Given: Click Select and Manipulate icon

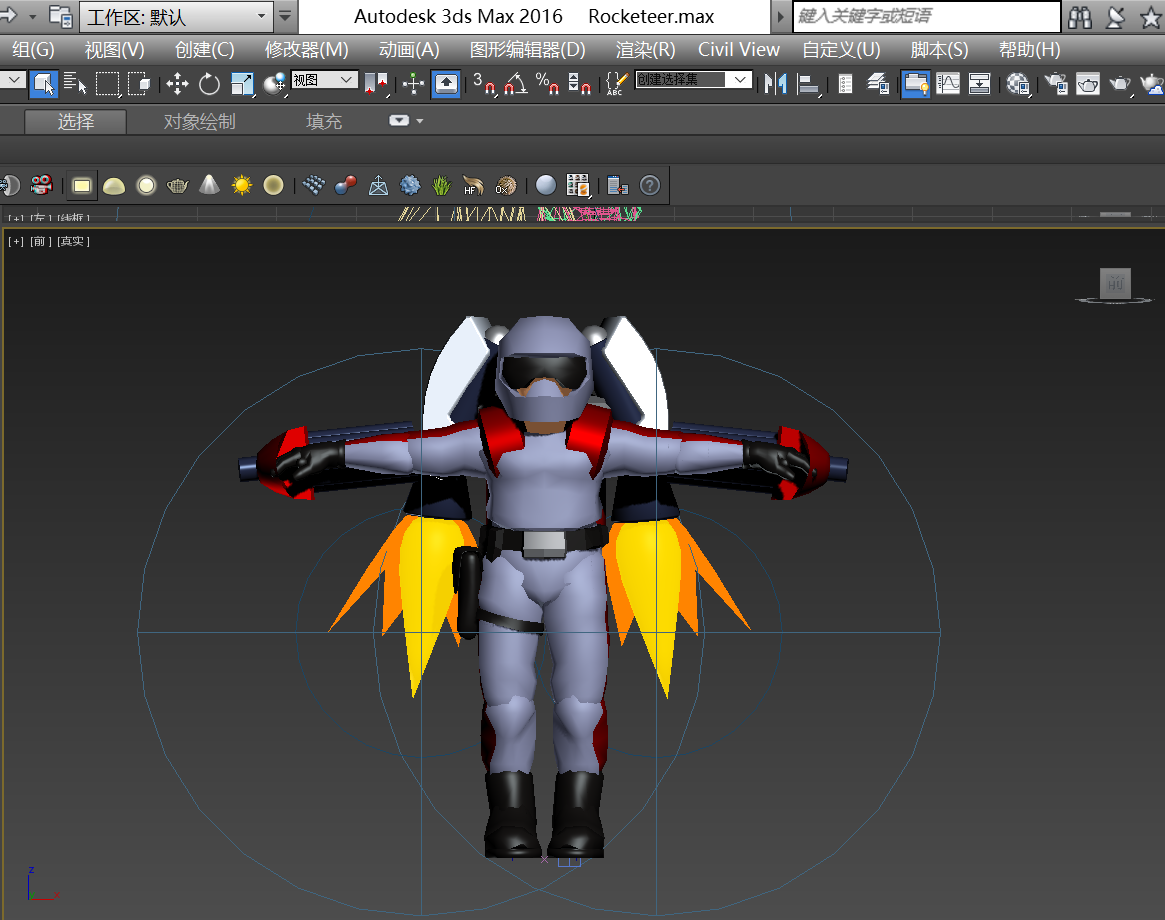Looking at the screenshot, I should coord(413,83).
